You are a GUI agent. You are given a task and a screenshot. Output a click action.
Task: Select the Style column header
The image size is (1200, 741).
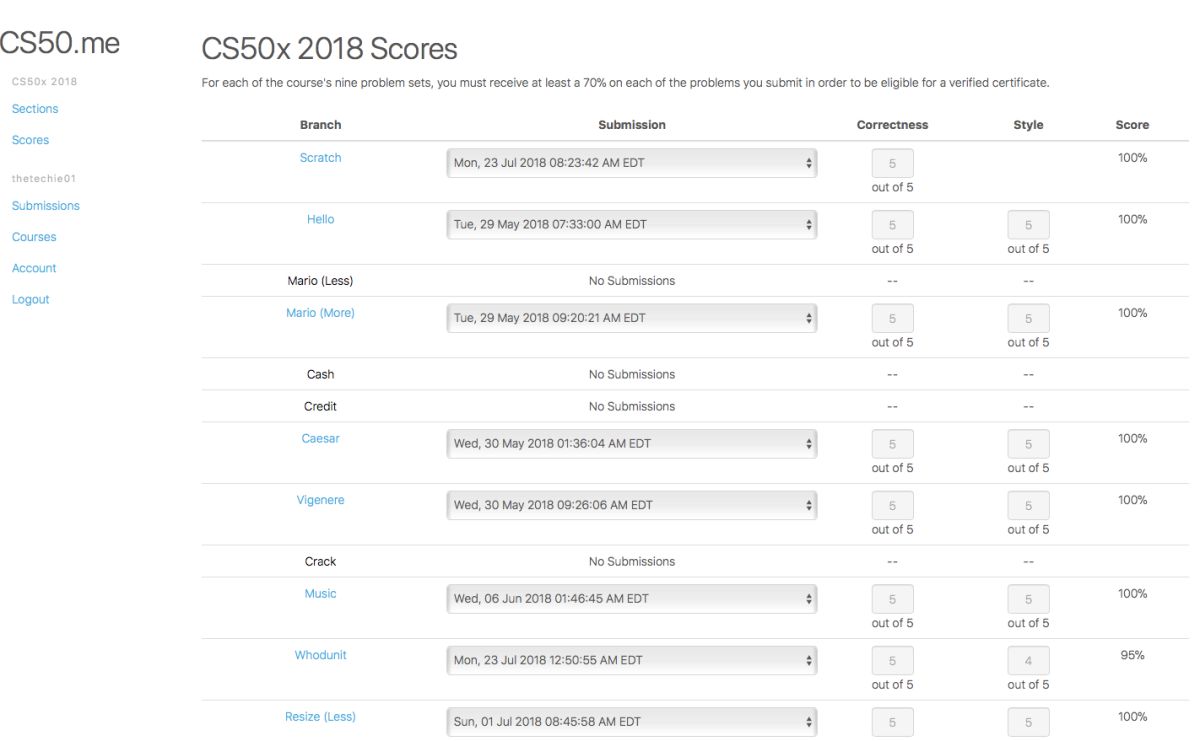1028,125
